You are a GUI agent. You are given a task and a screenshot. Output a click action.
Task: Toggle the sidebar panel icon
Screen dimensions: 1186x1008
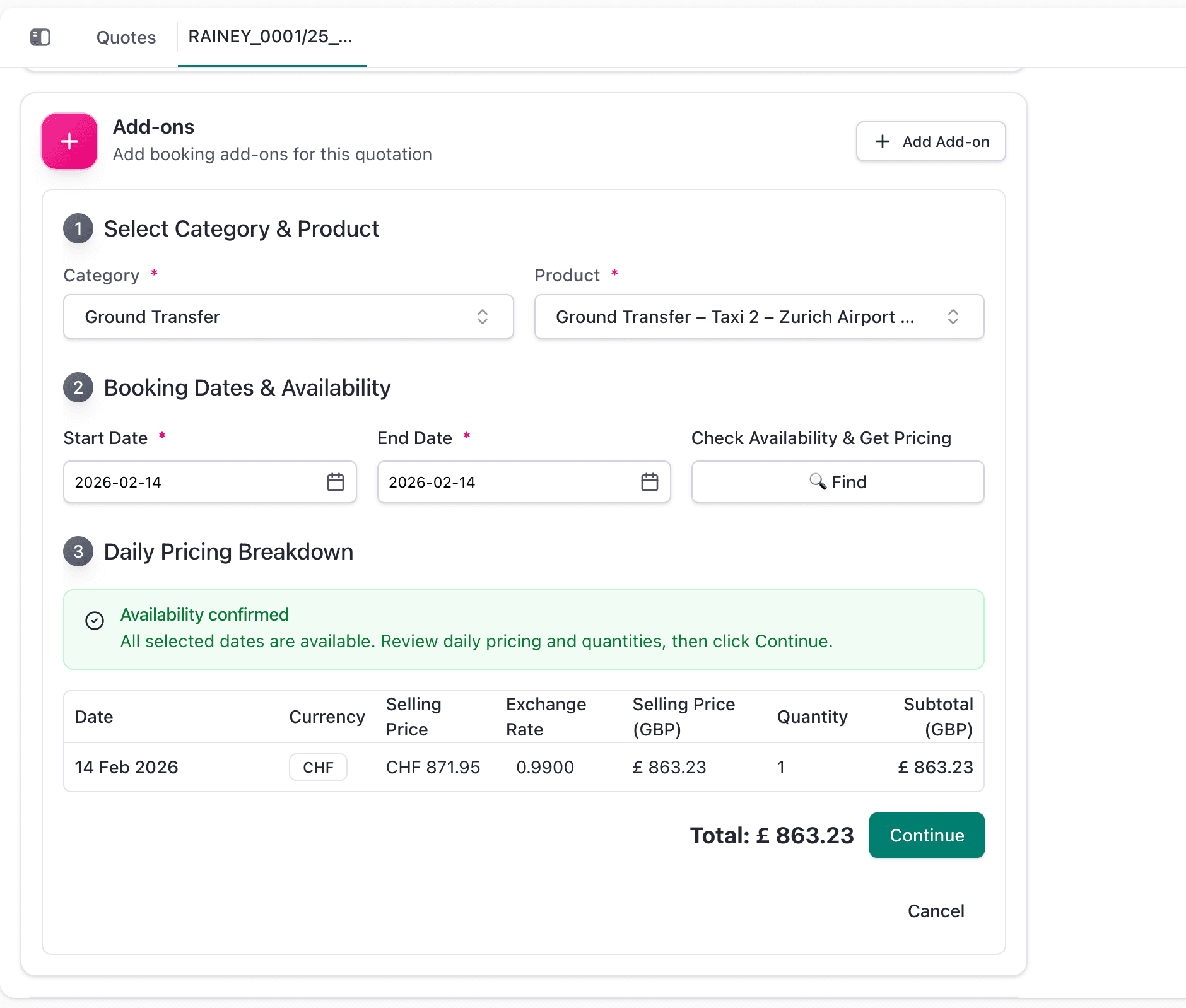[x=40, y=37]
